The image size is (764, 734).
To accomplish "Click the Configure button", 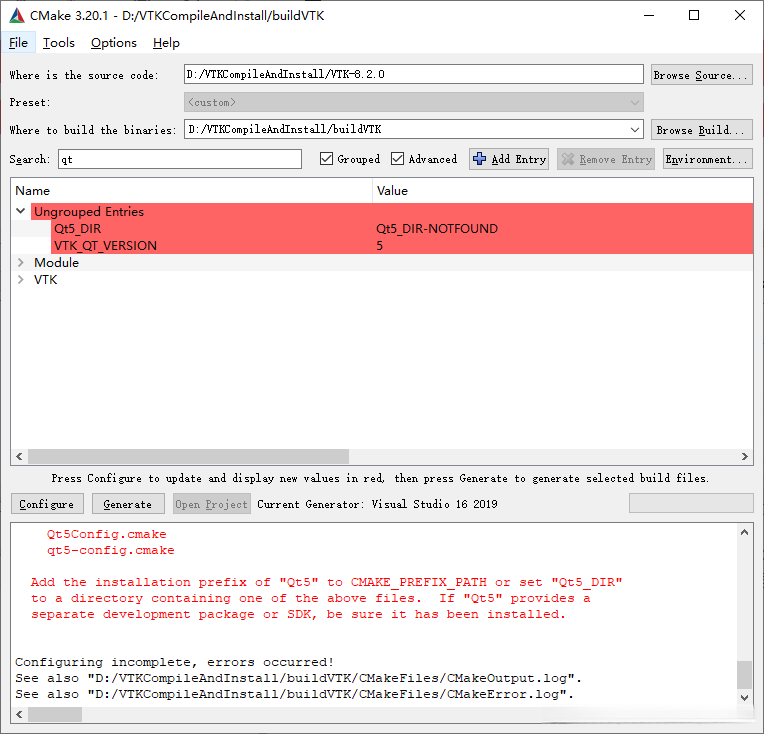I will tap(47, 504).
